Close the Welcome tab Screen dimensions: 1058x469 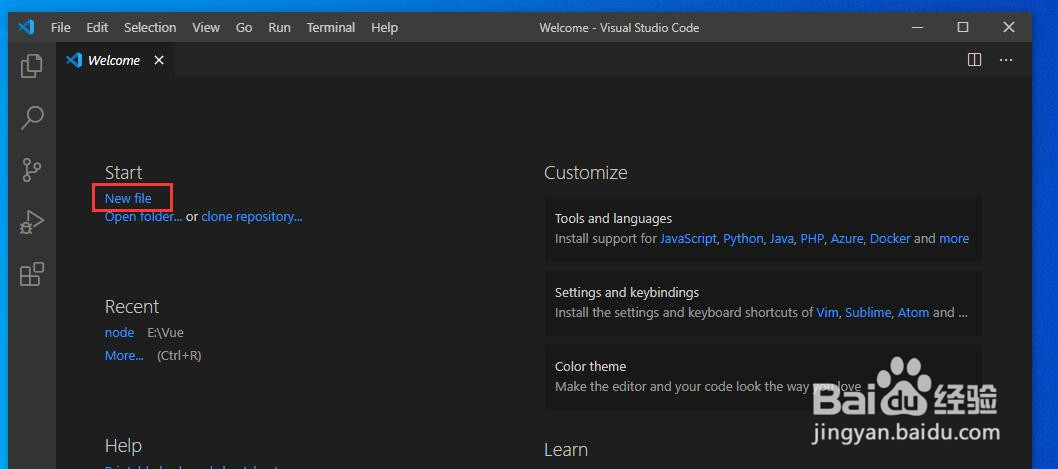[159, 60]
